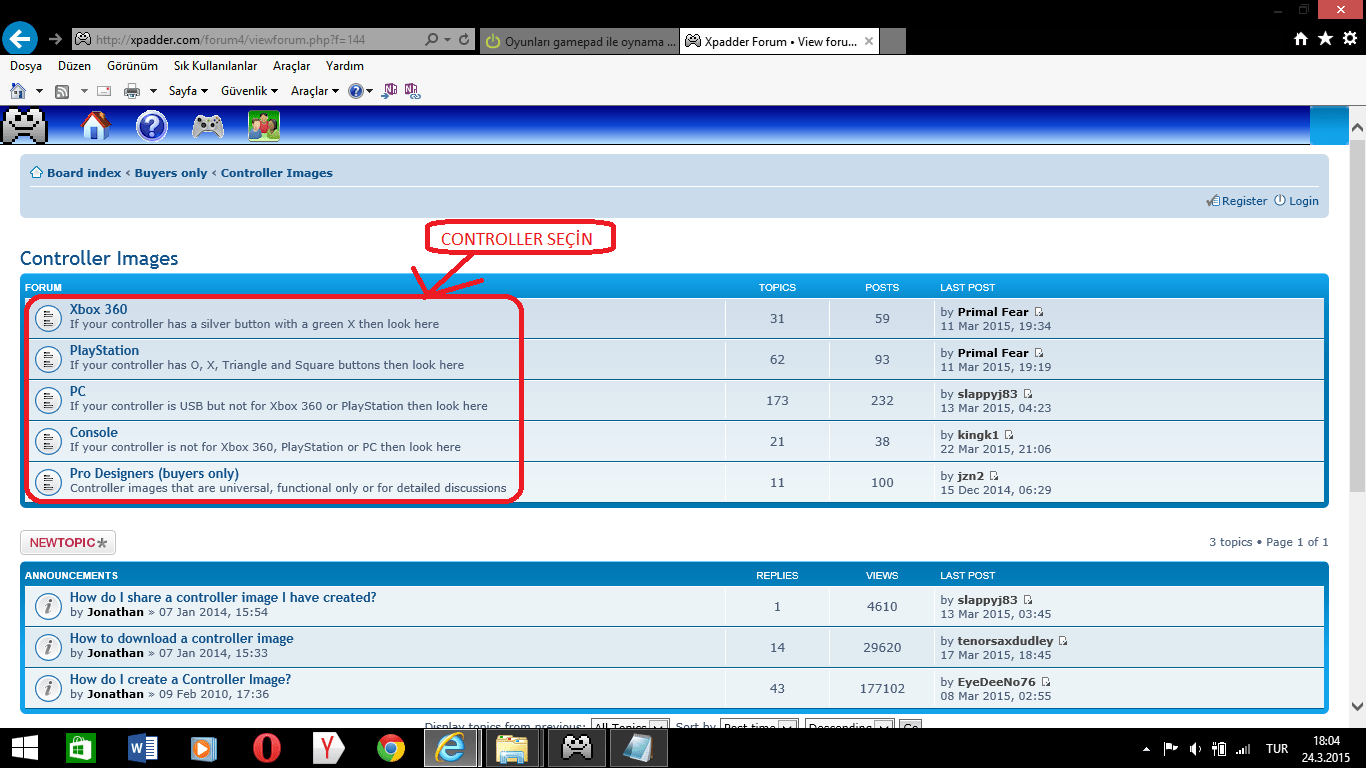Open 'How do I create a Controller Image?' topic
1366x768 pixels.
pos(181,680)
